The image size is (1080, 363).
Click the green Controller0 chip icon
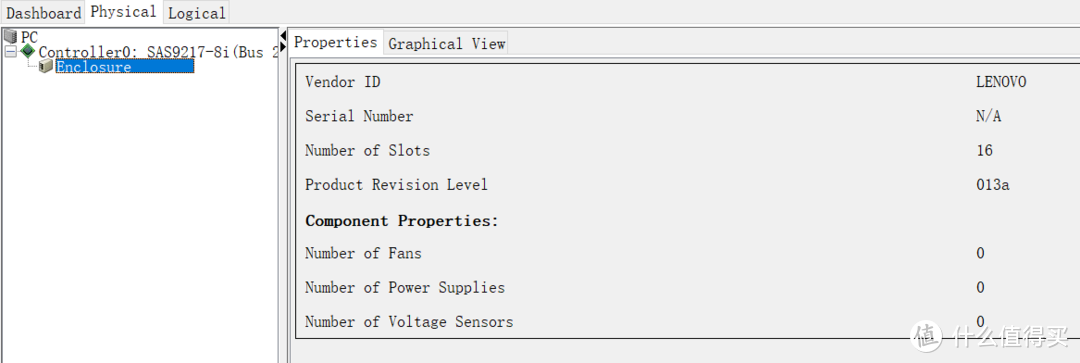pyautogui.click(x=28, y=51)
